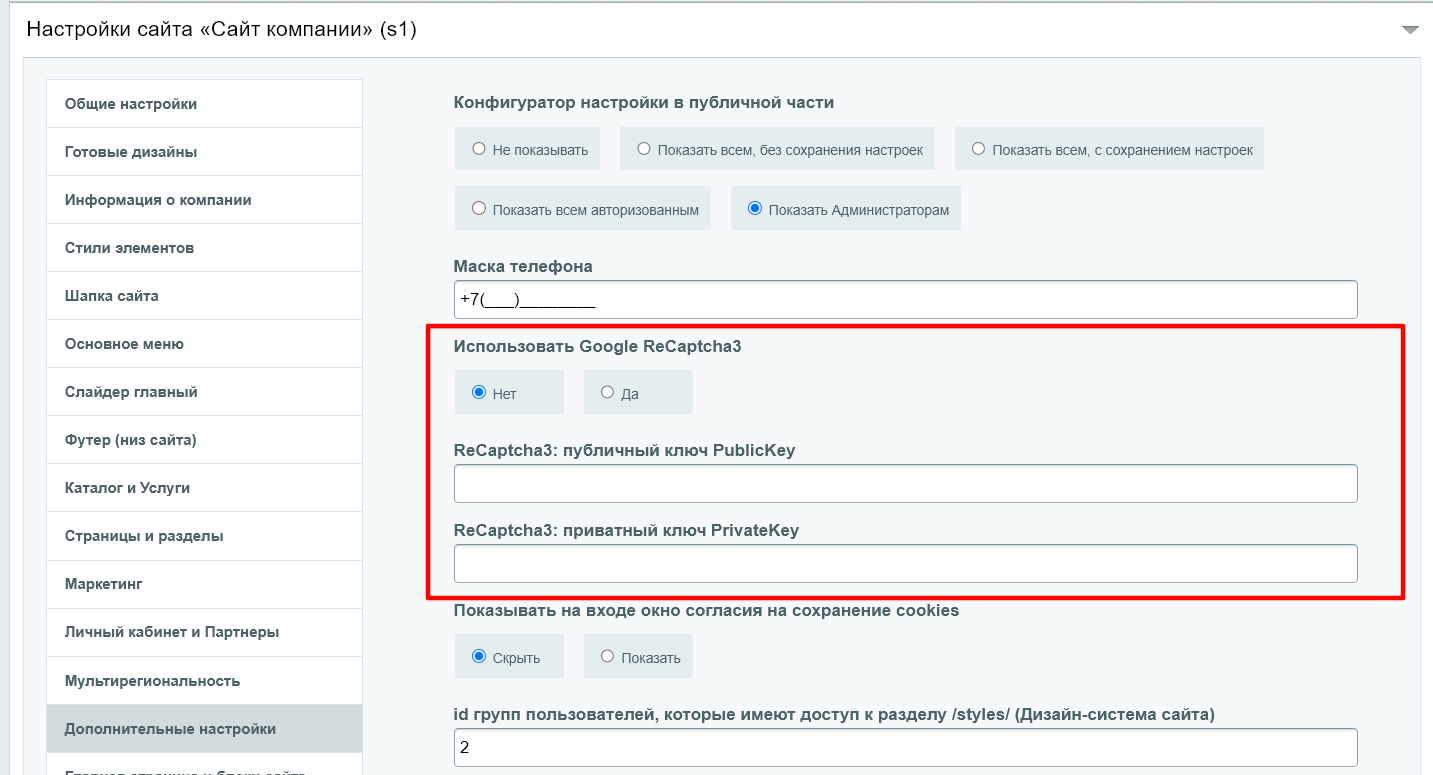
Task: Click the /styles/ user group id field
Action: (x=905, y=747)
